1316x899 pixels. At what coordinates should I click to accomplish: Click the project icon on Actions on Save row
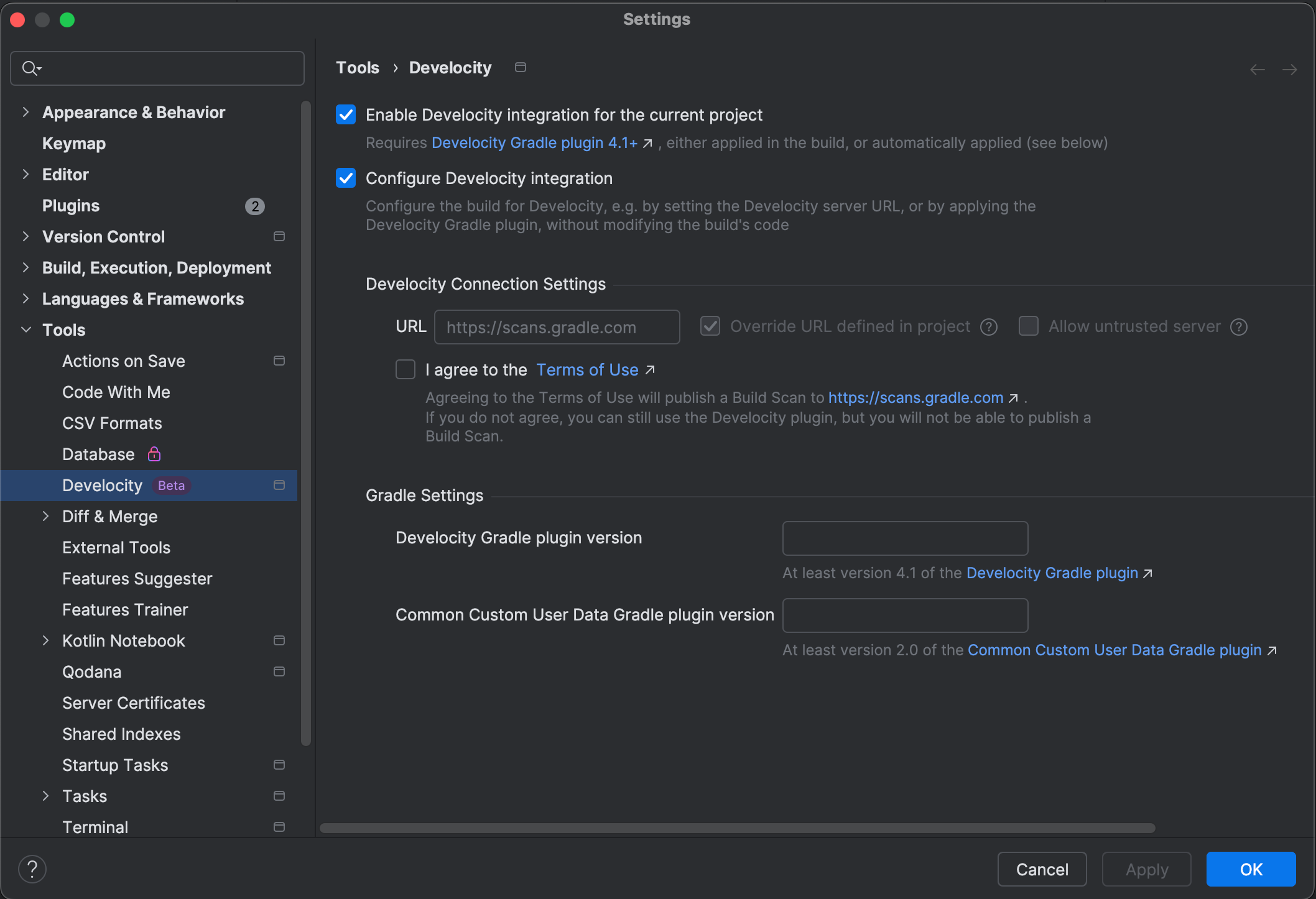click(x=279, y=361)
